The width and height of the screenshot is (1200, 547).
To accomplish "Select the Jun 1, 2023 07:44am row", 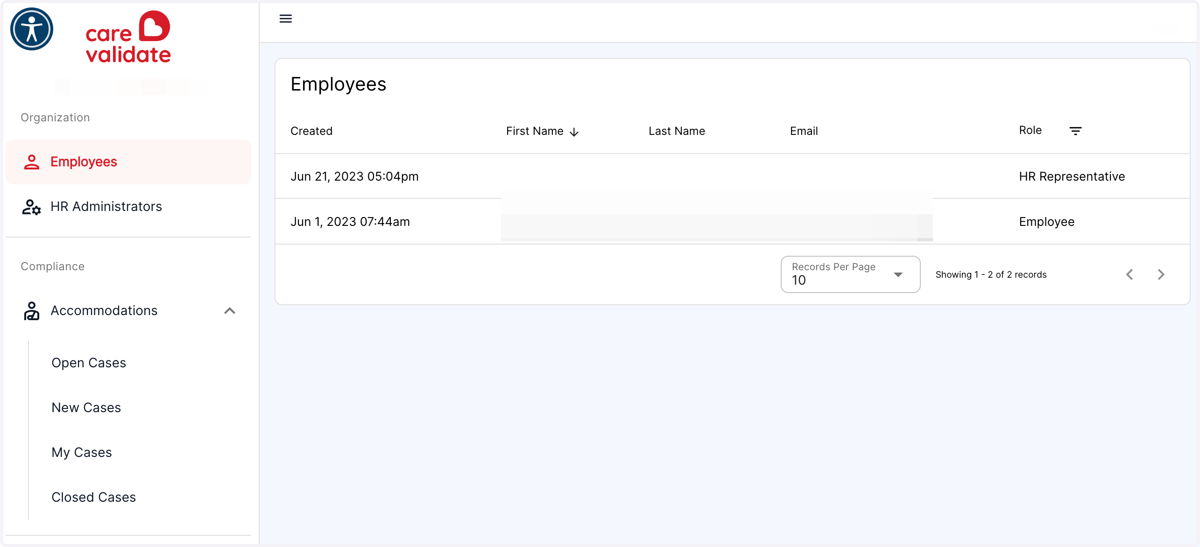I will (733, 222).
